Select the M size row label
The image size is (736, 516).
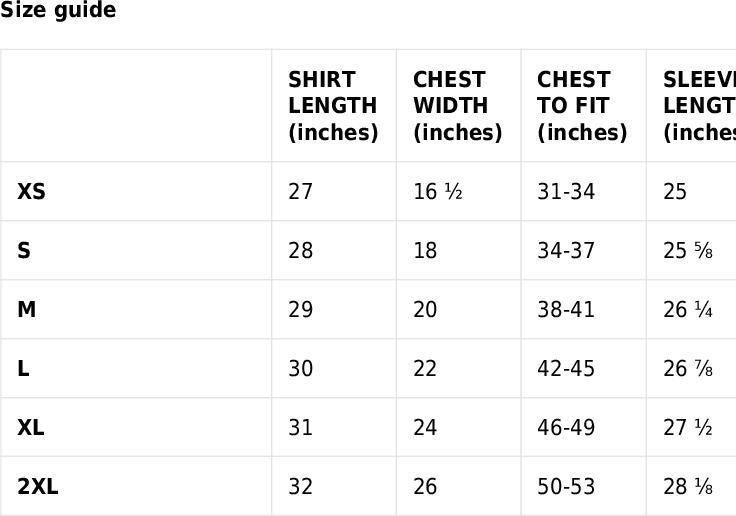[x=27, y=309]
